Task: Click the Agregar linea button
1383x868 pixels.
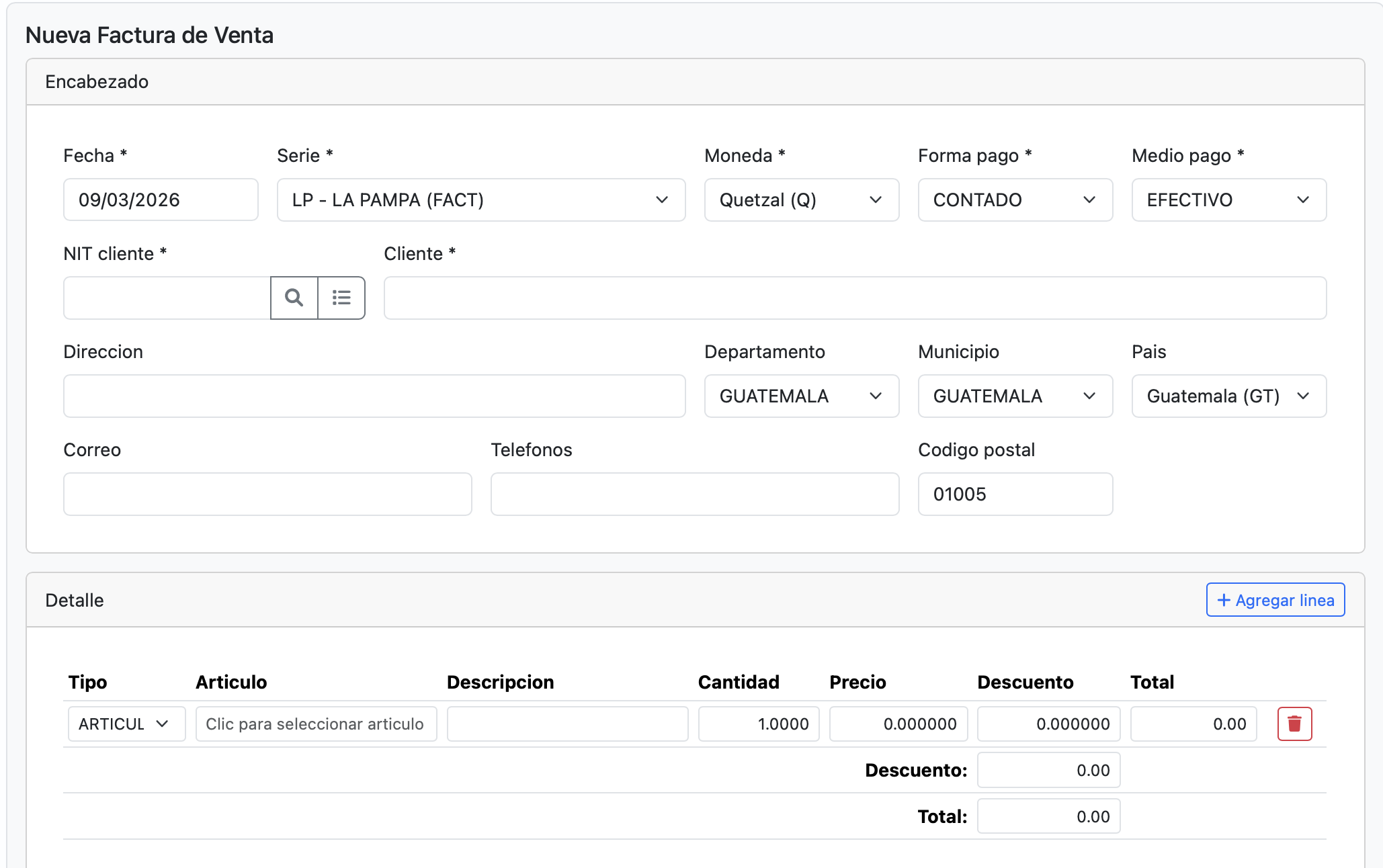Action: 1275,600
